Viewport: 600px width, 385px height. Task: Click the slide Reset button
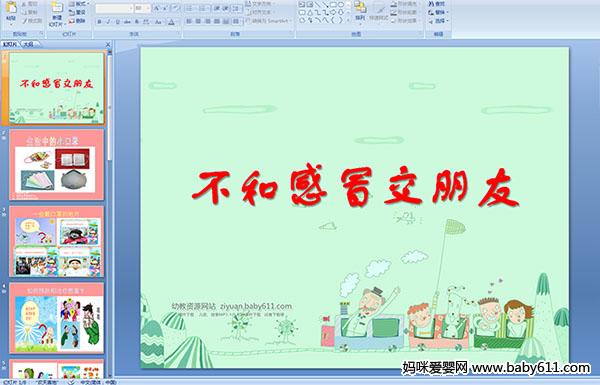[x=78, y=12]
